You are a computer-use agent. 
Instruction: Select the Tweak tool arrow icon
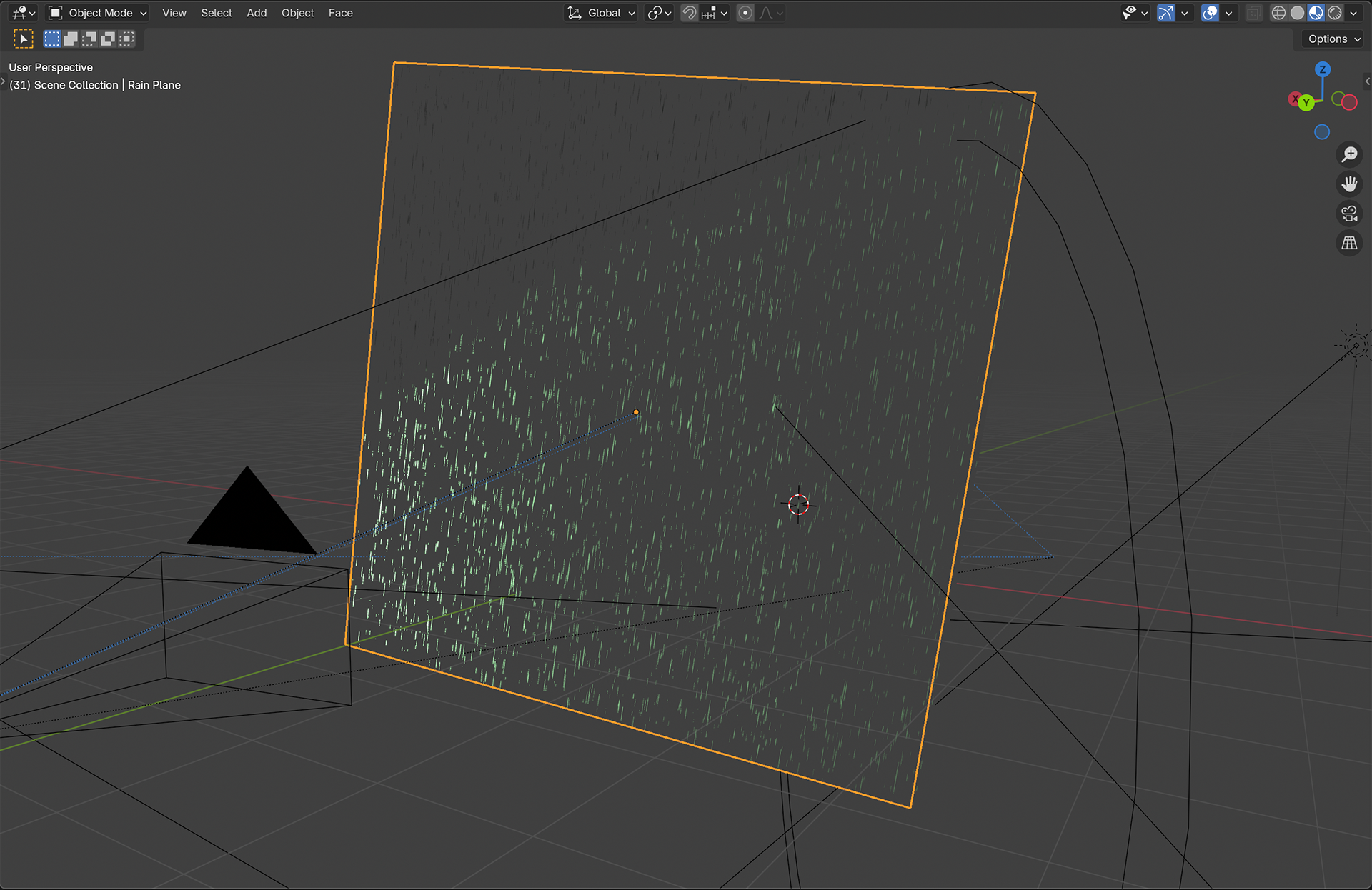point(23,39)
